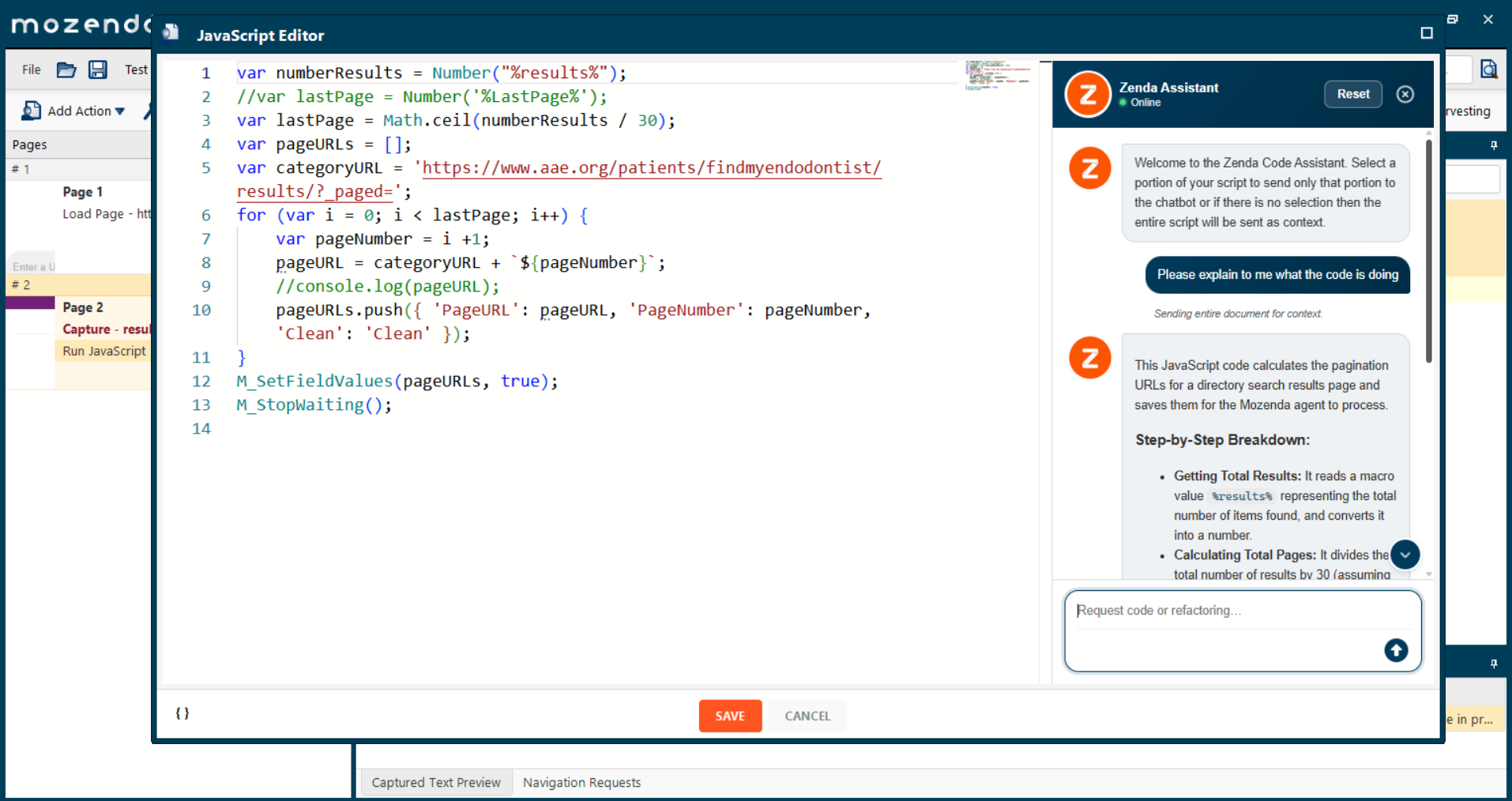Open the Add Action dropdown
This screenshot has width=1512, height=801.
click(120, 111)
